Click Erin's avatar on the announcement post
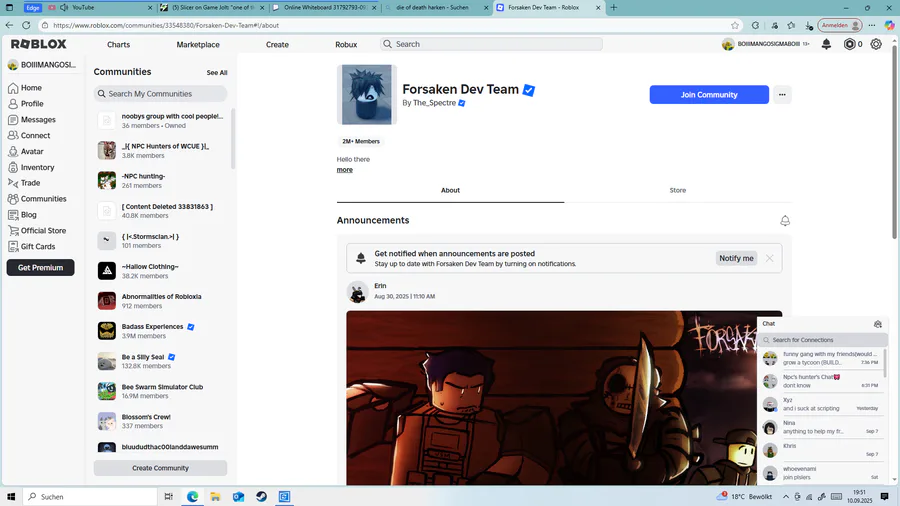 (358, 292)
